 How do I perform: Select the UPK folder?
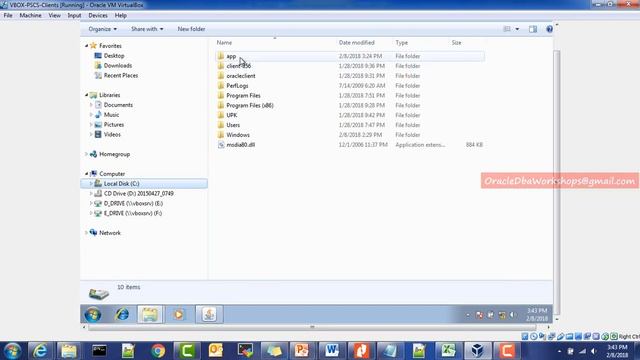(x=231, y=115)
